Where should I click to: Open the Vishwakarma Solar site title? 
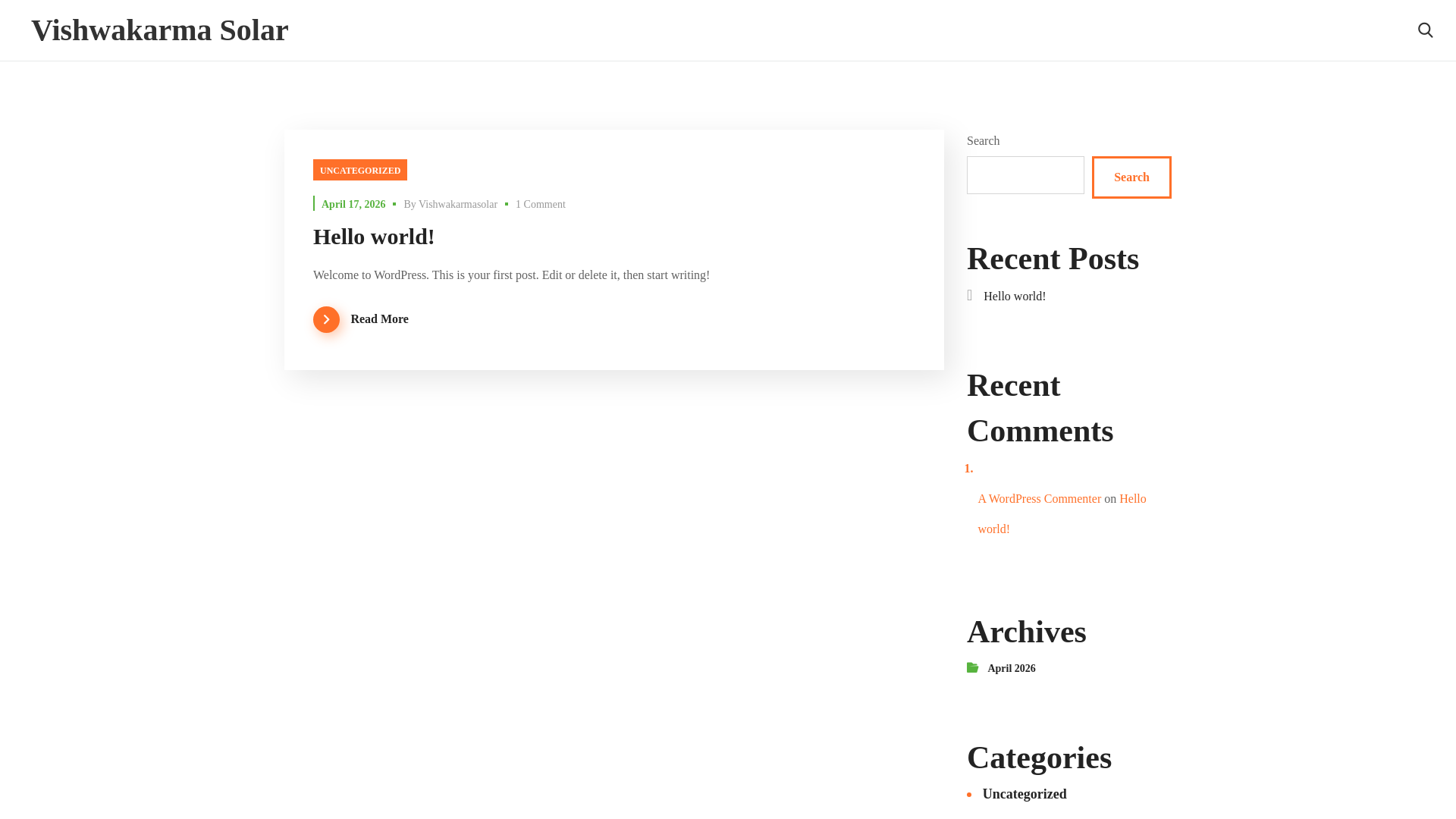pyautogui.click(x=160, y=30)
